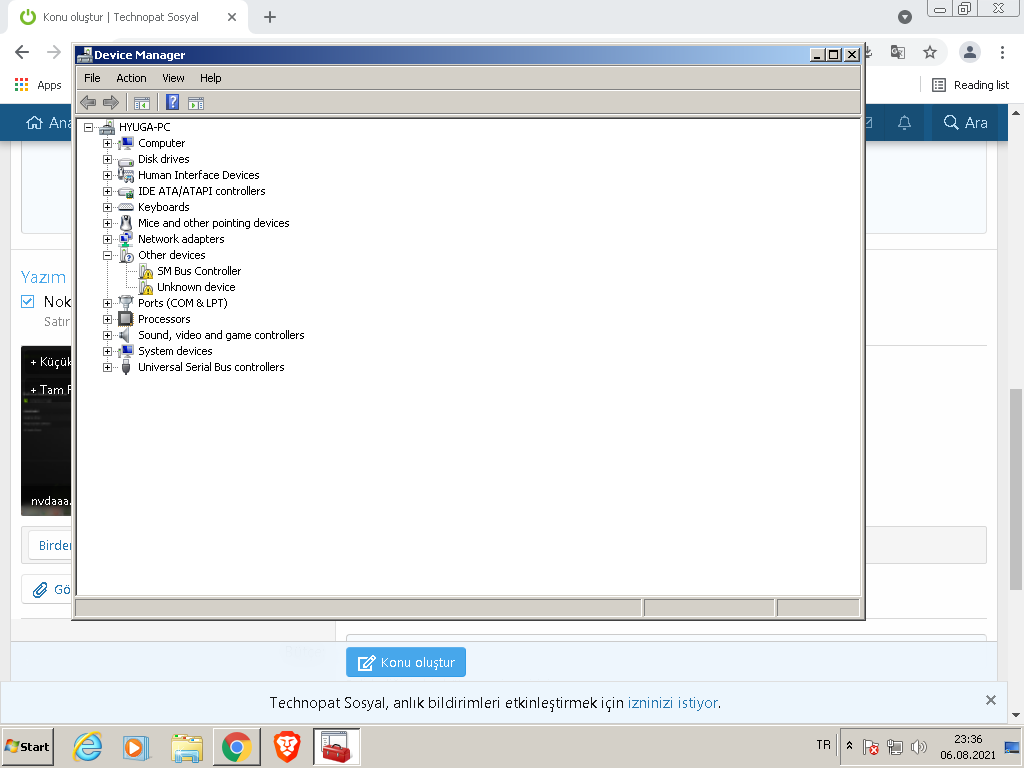Open Brave browser from the taskbar
The image size is (1024, 768).
pos(287,747)
